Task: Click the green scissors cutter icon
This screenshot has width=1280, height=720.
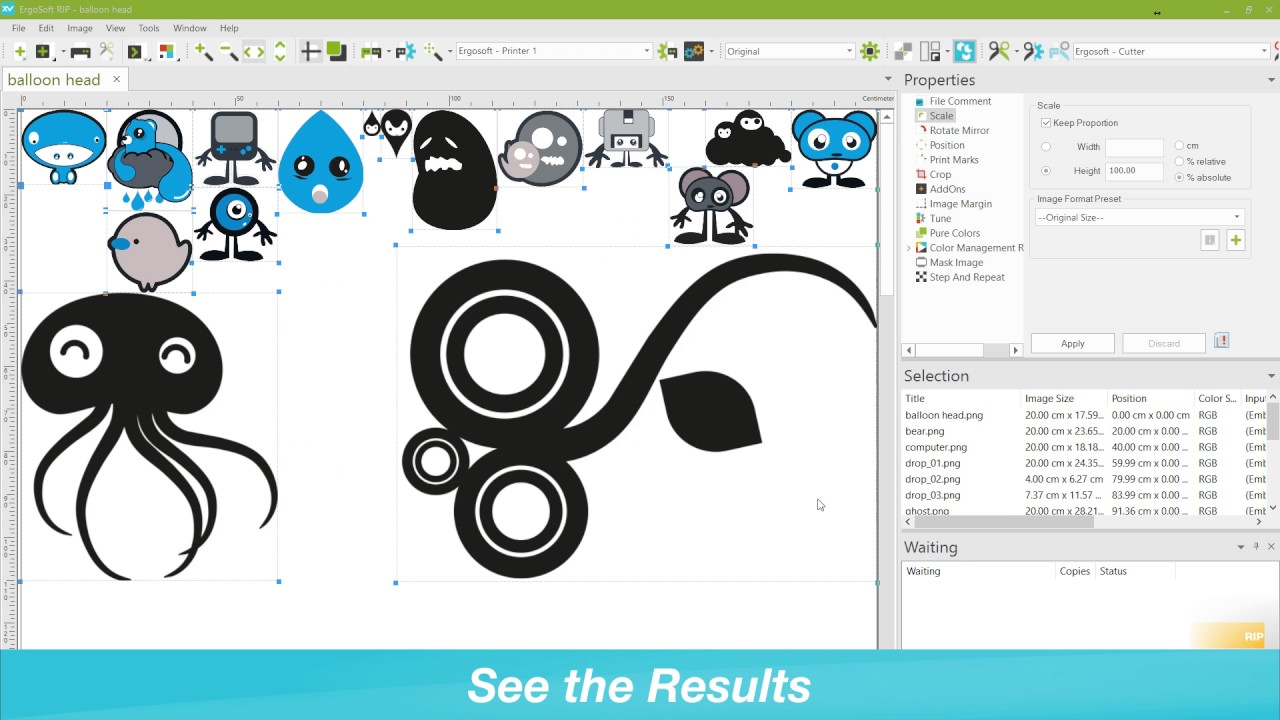Action: (998, 51)
